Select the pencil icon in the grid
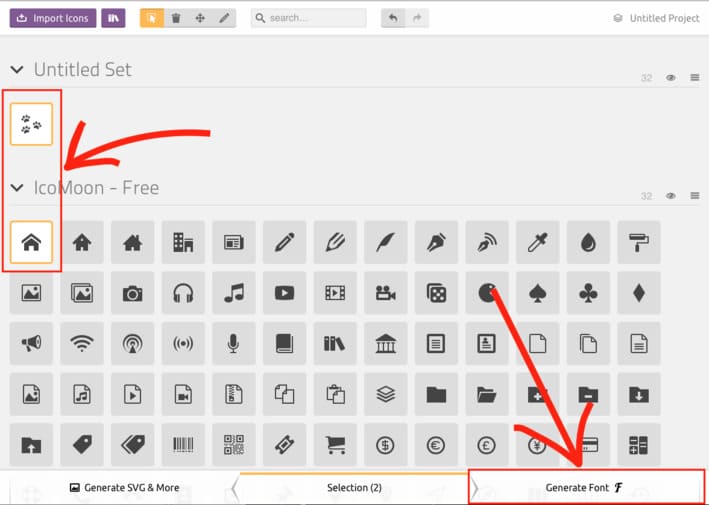Image resolution: width=709 pixels, height=505 pixels. click(284, 242)
